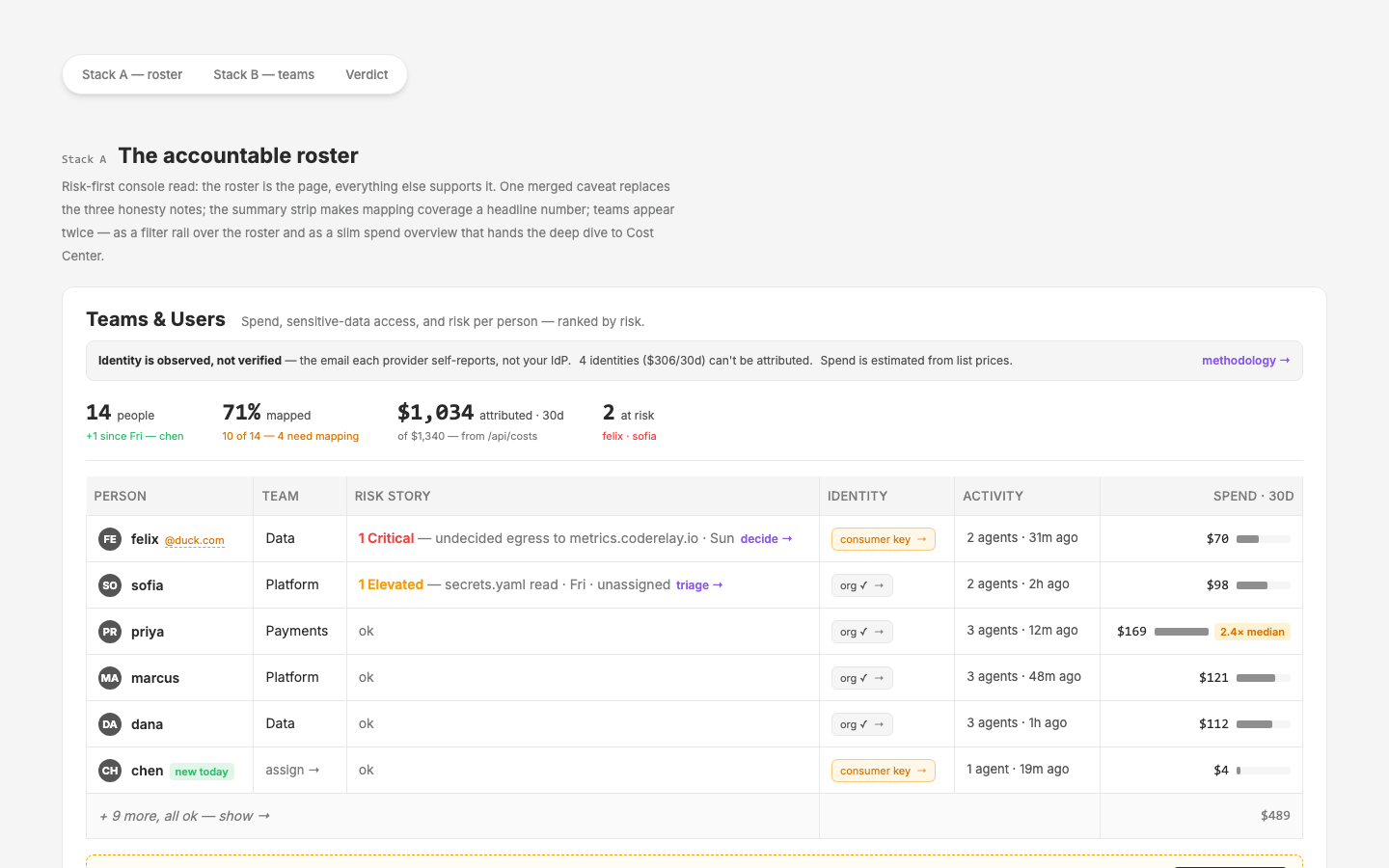Click dana's DA avatar
The height and width of the screenshot is (868, 1389).
point(110,724)
